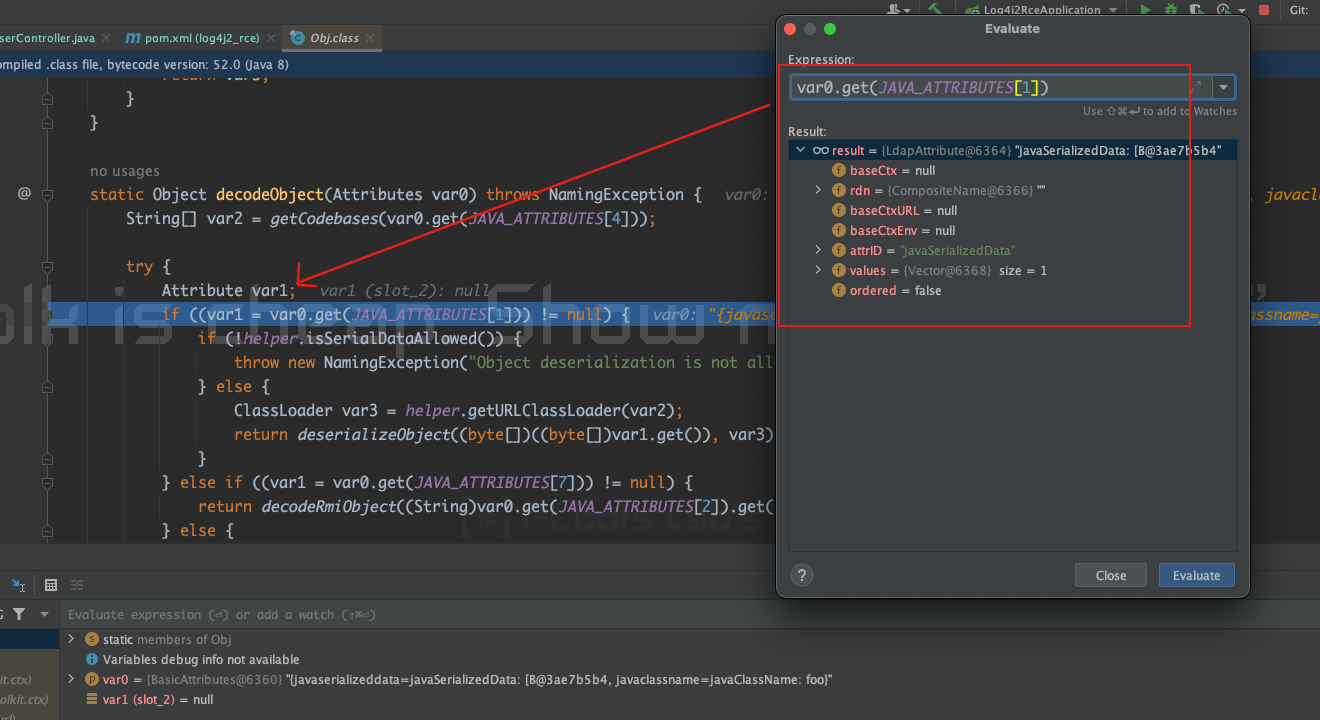Switch to the serController.java tab
Image resolution: width=1320 pixels, height=720 pixels.
[x=50, y=38]
